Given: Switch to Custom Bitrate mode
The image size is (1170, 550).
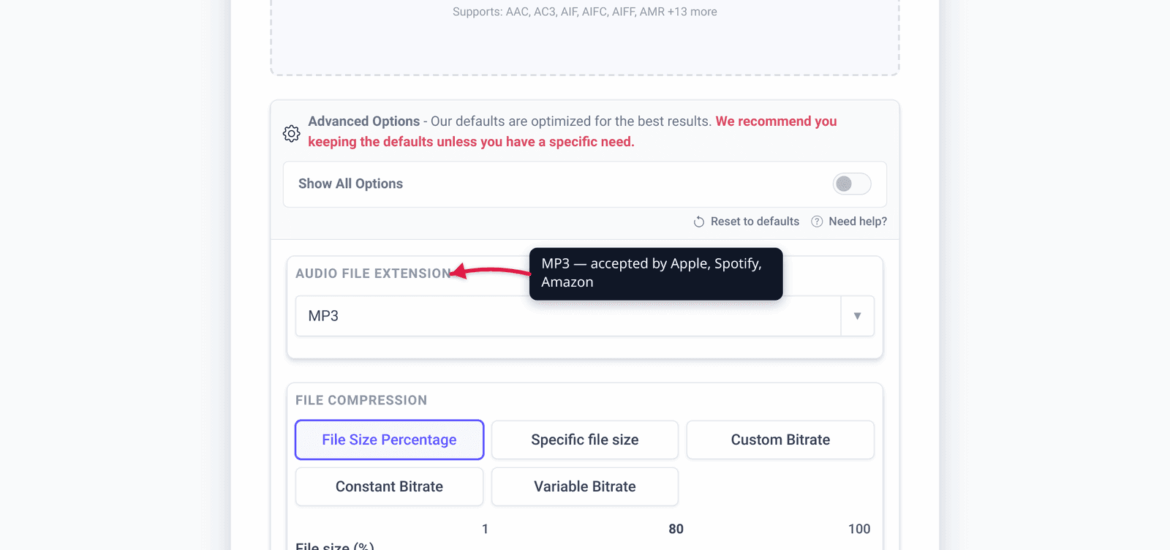Looking at the screenshot, I should pyautogui.click(x=780, y=440).
